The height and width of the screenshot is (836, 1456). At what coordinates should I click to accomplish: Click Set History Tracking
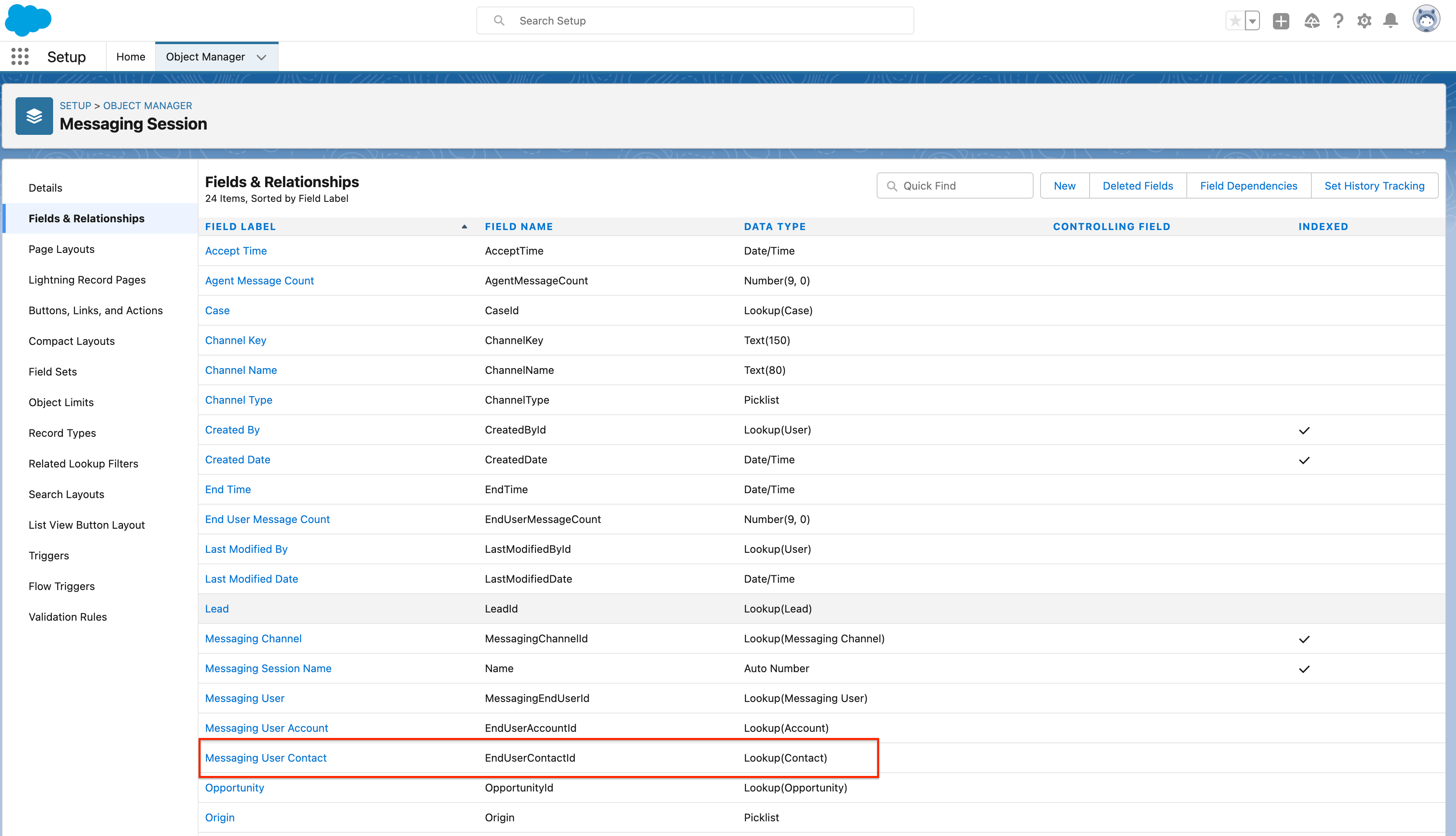1375,186
